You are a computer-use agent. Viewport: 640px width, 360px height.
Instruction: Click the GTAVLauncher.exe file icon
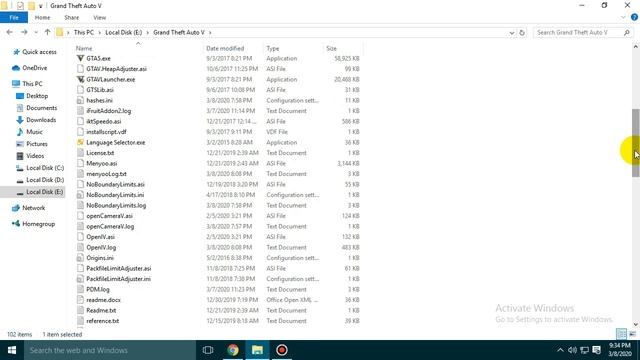click(x=80, y=79)
